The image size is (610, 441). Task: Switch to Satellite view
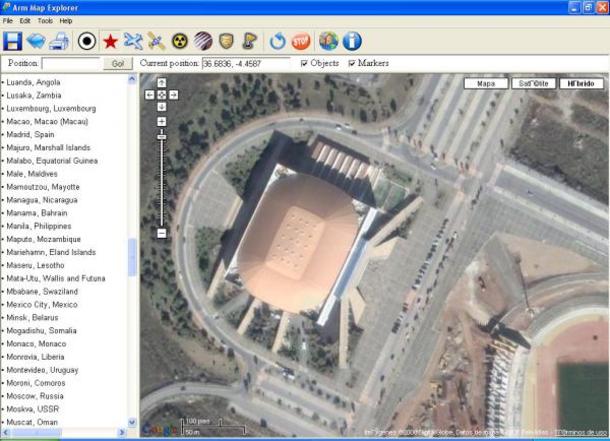click(533, 83)
